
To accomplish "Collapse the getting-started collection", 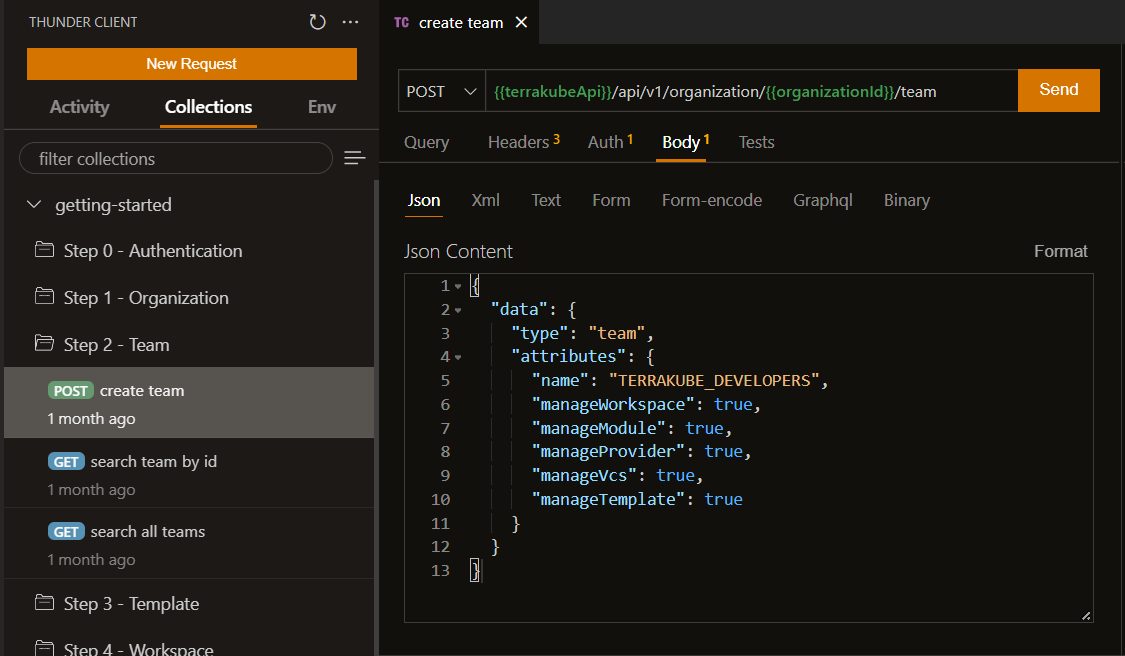I will point(35,205).
